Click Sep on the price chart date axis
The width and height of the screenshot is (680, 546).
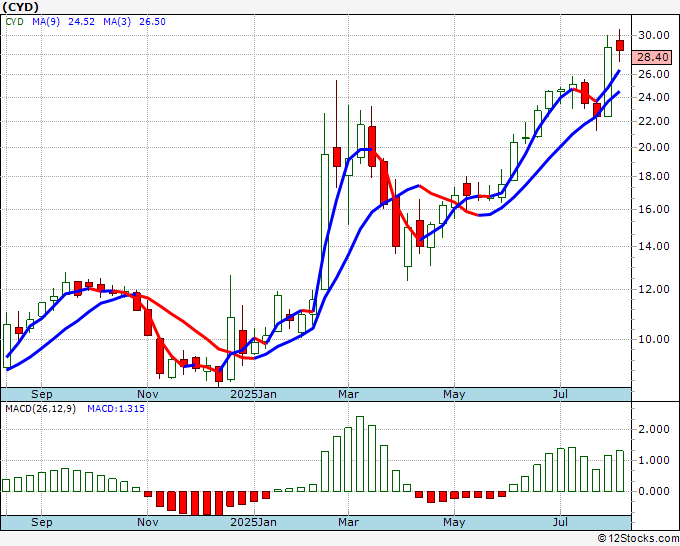(x=42, y=394)
